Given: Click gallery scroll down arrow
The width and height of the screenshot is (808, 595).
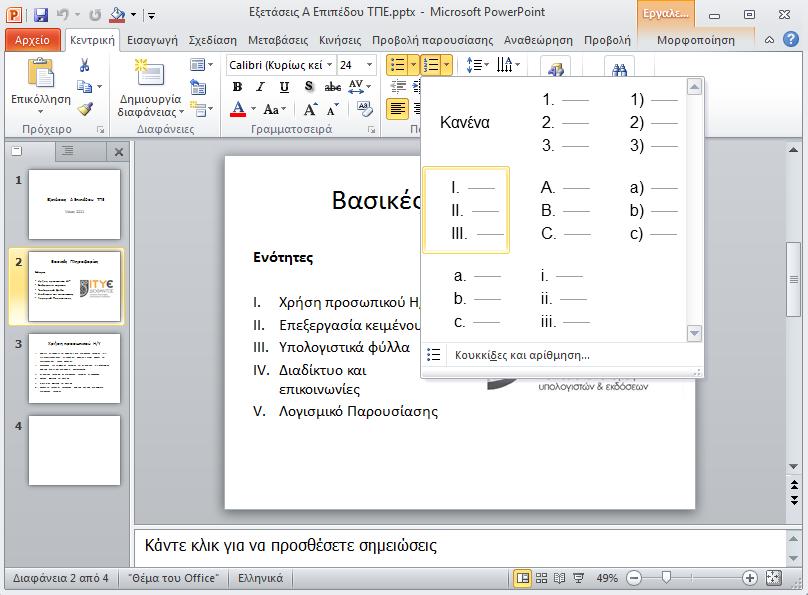Looking at the screenshot, I should (x=694, y=333).
